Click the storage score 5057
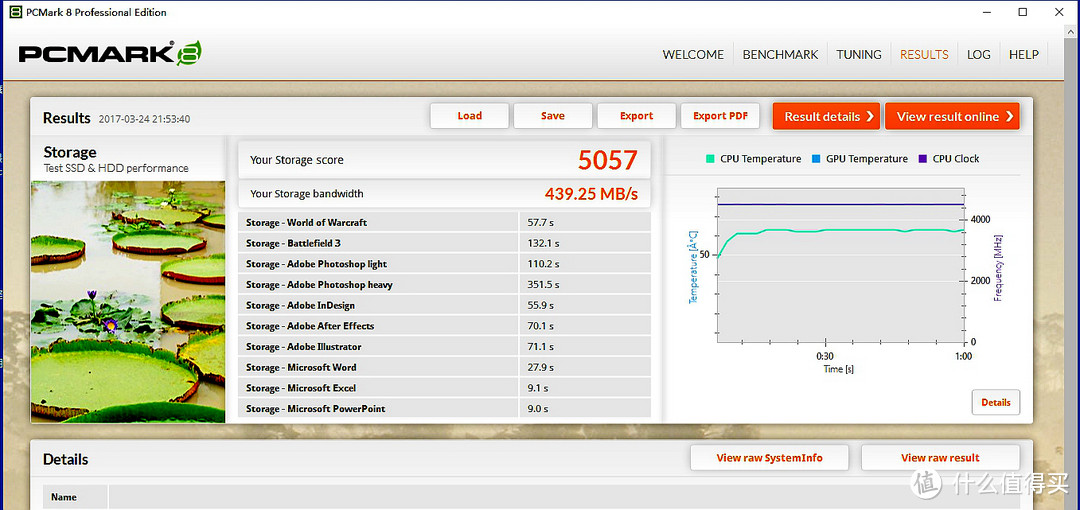Viewport: 1080px width, 510px height. coord(608,160)
